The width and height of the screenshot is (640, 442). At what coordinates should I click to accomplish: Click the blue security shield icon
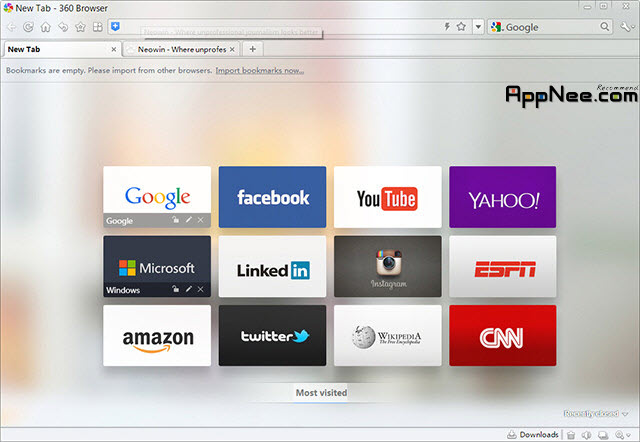tap(116, 27)
